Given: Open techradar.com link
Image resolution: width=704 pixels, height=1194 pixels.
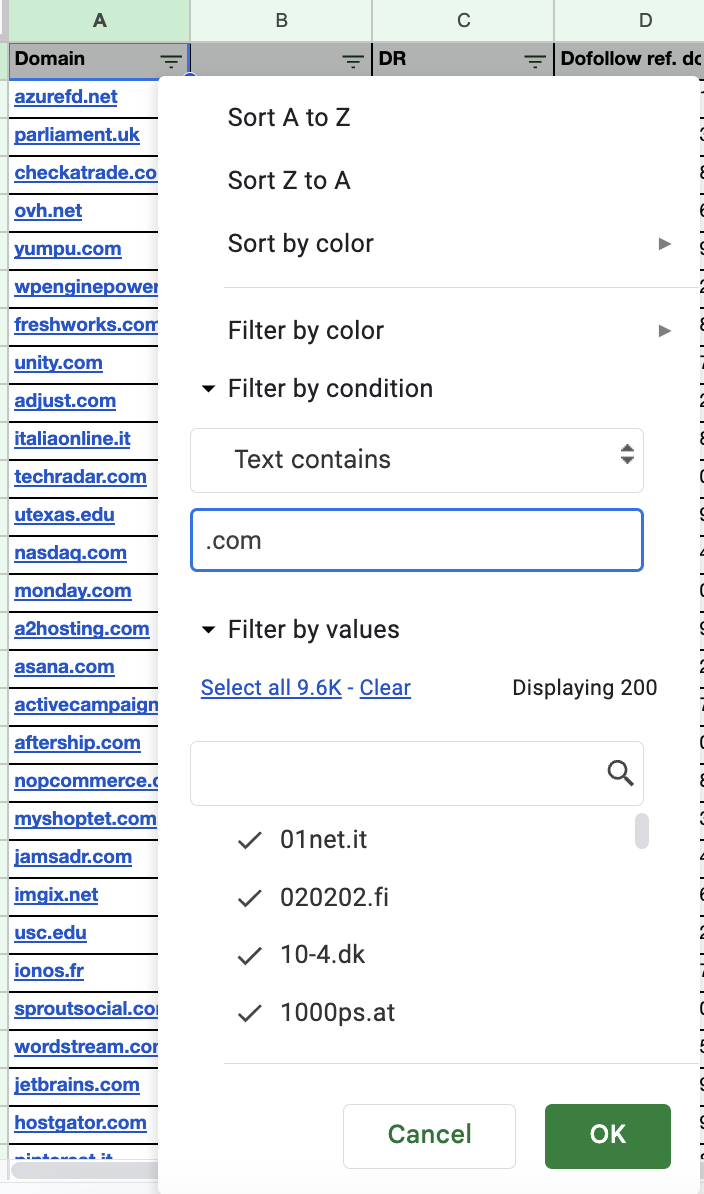Looking at the screenshot, I should click(x=81, y=477).
